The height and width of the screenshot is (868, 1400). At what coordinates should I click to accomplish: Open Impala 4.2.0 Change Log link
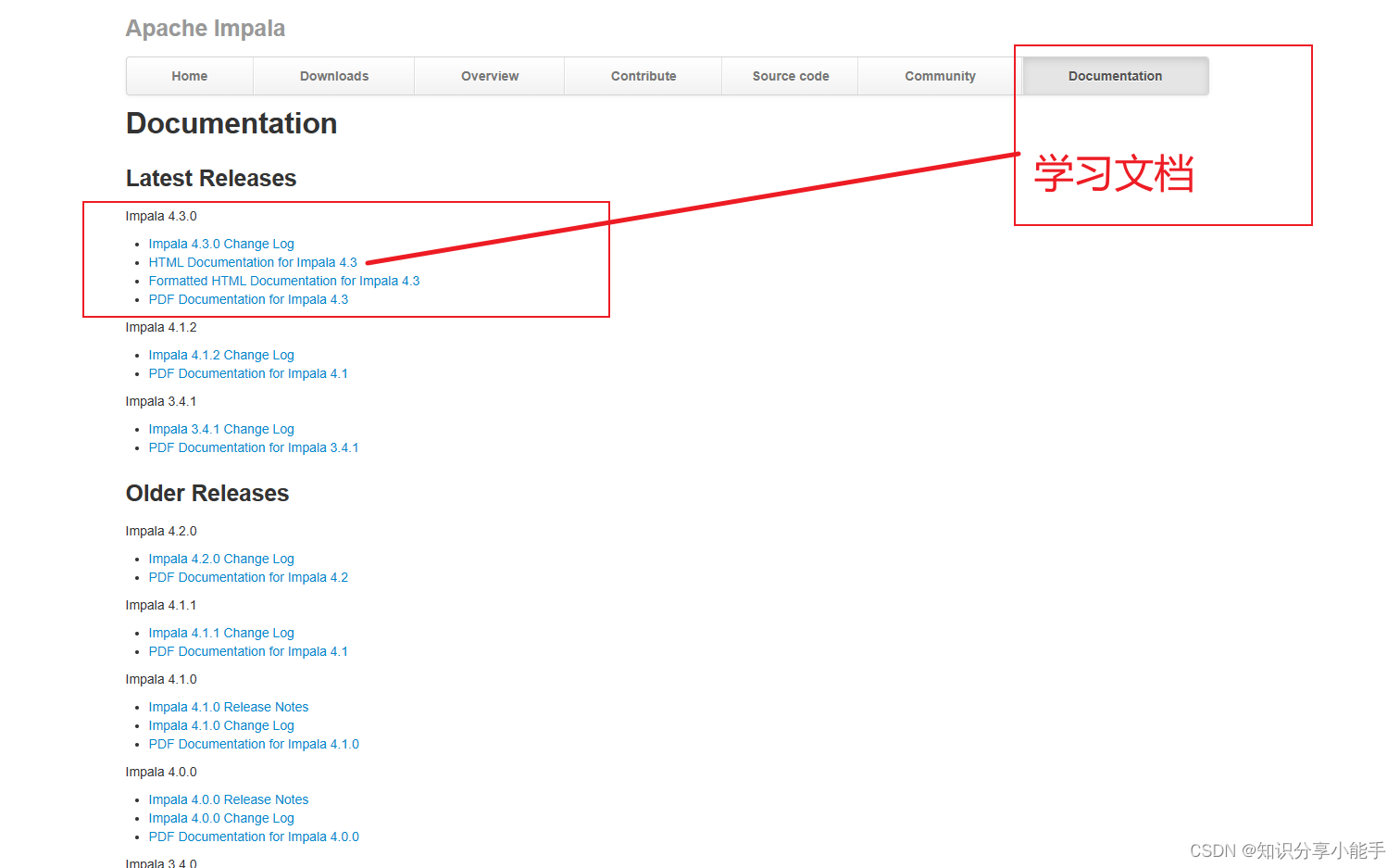pos(221,559)
